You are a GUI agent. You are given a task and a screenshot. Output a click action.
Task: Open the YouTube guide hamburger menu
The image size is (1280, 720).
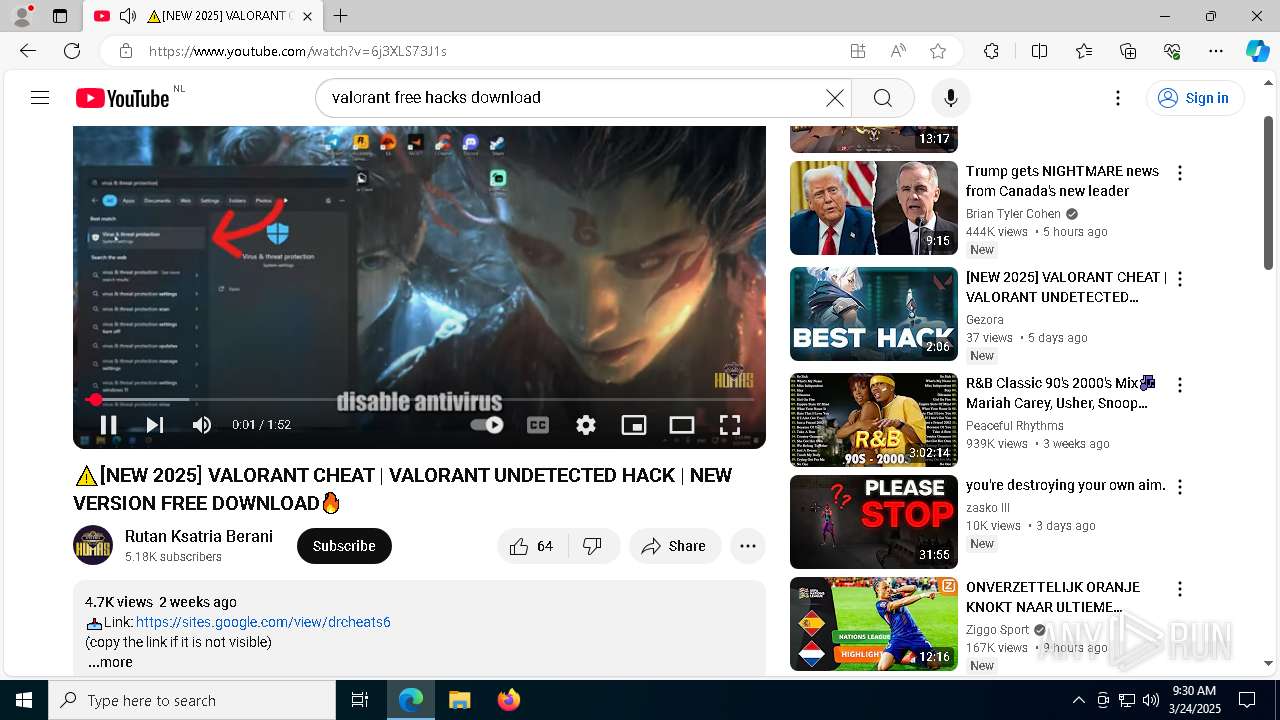[x=40, y=97]
